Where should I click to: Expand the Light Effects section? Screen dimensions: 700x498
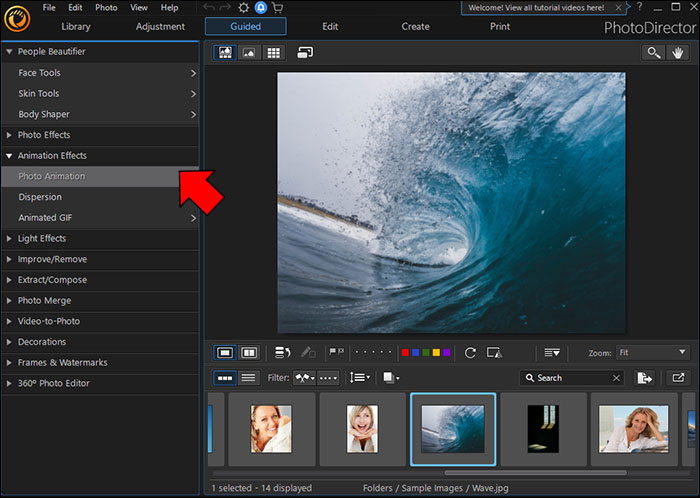100,238
